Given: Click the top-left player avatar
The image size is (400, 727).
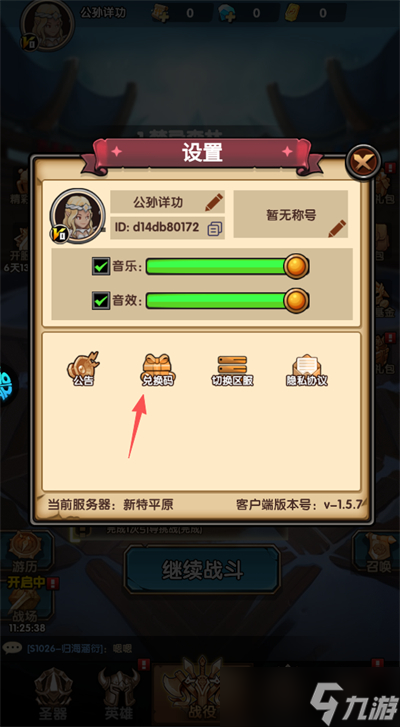Looking at the screenshot, I should [47, 25].
